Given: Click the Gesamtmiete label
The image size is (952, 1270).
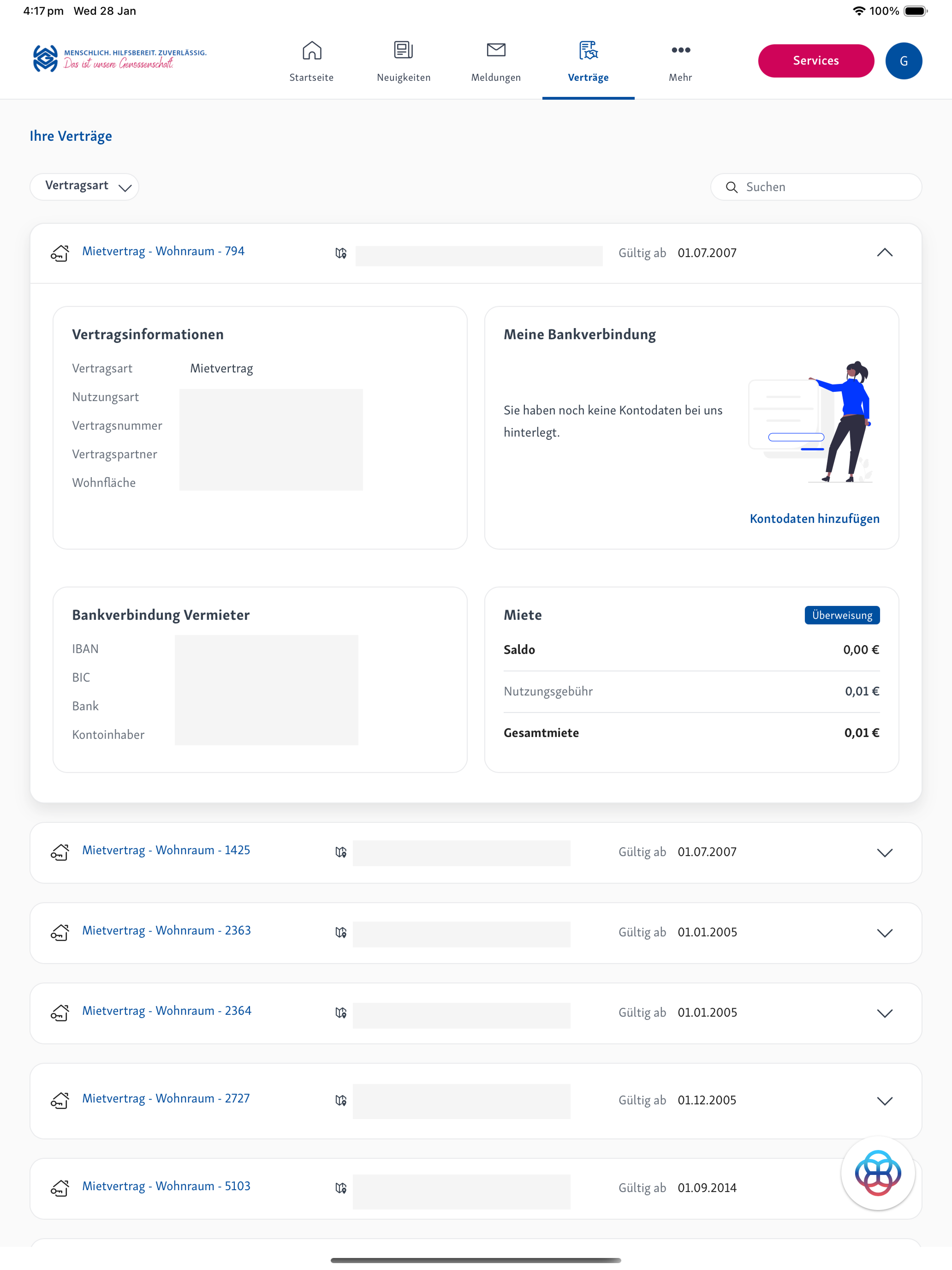Looking at the screenshot, I should tap(541, 733).
